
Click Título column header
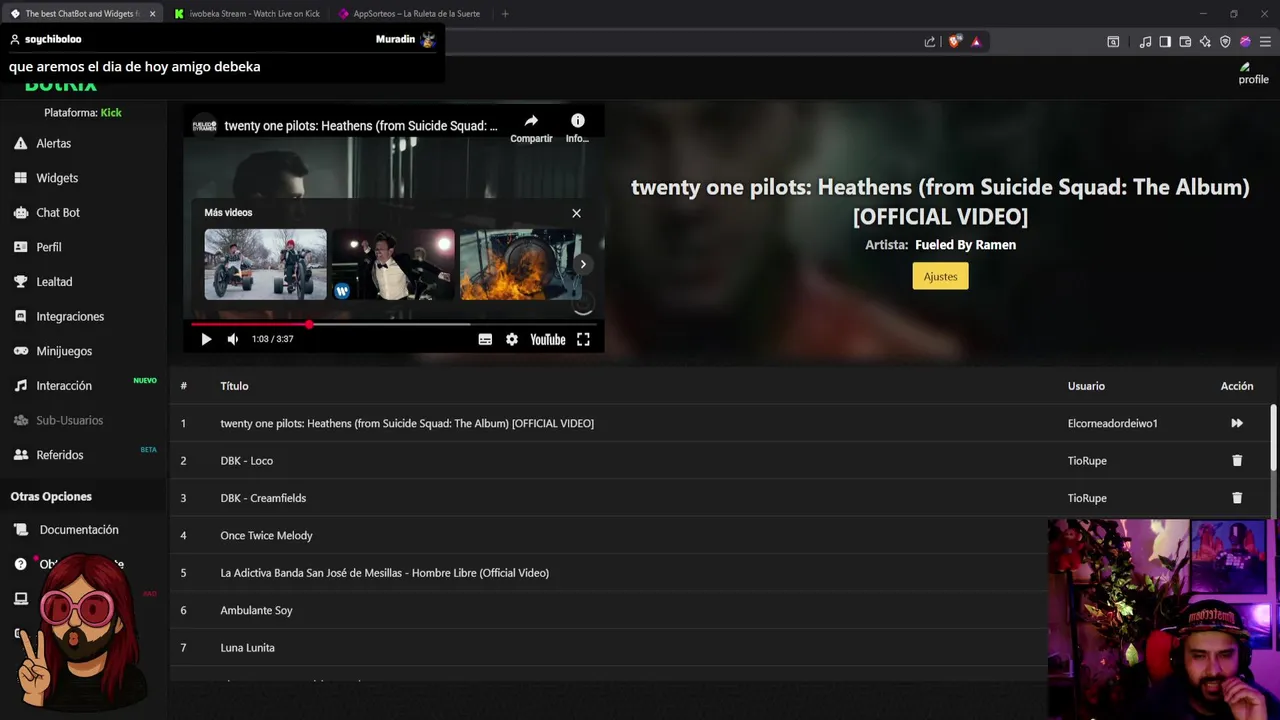click(234, 386)
